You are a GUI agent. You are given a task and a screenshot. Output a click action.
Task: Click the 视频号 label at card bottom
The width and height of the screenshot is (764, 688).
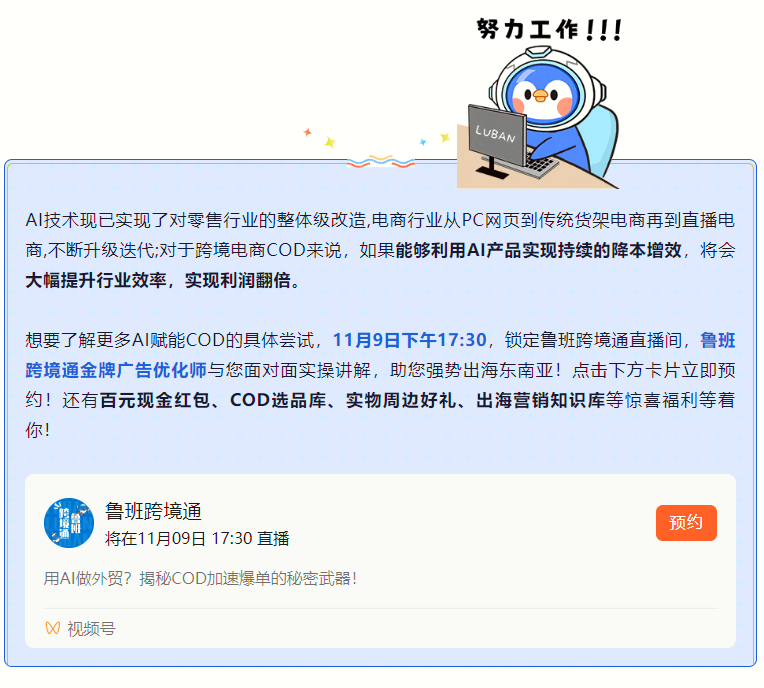tap(91, 629)
